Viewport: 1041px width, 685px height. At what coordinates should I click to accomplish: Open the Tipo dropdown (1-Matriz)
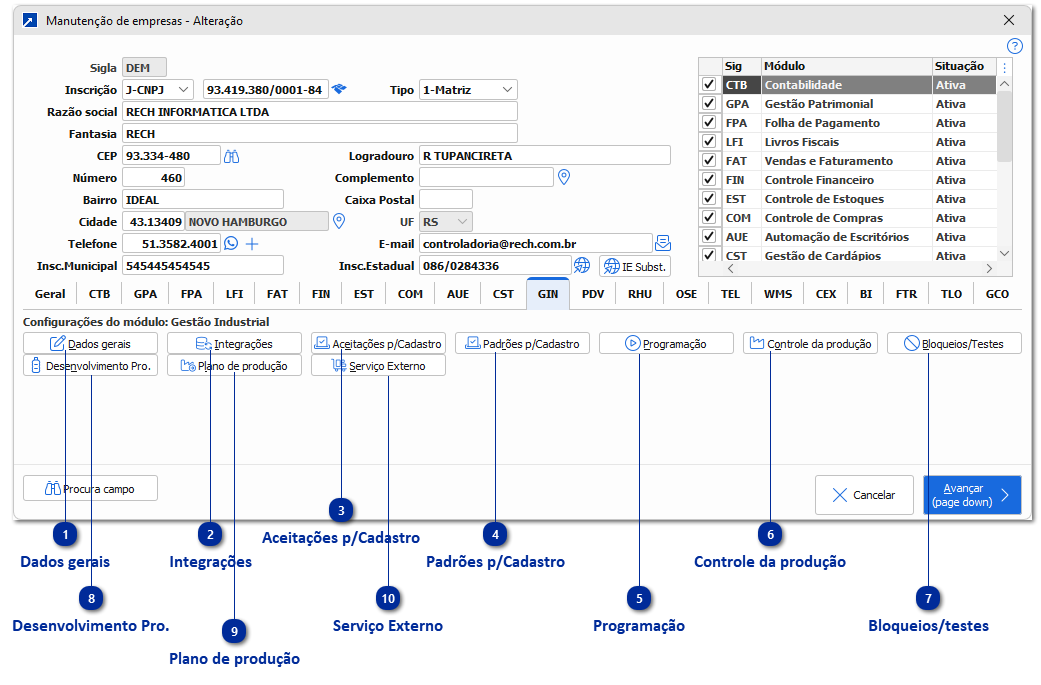click(x=468, y=90)
